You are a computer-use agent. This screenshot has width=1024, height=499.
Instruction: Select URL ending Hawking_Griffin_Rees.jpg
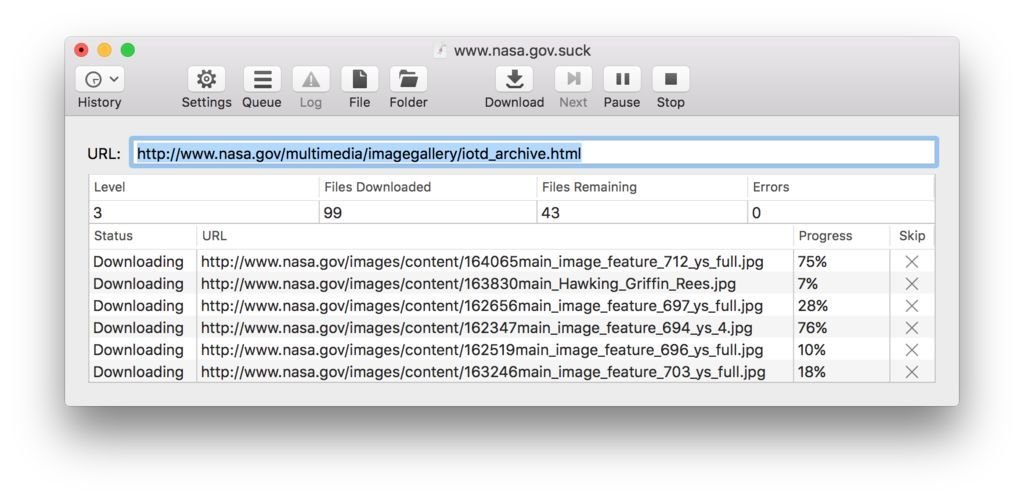[x=468, y=283]
